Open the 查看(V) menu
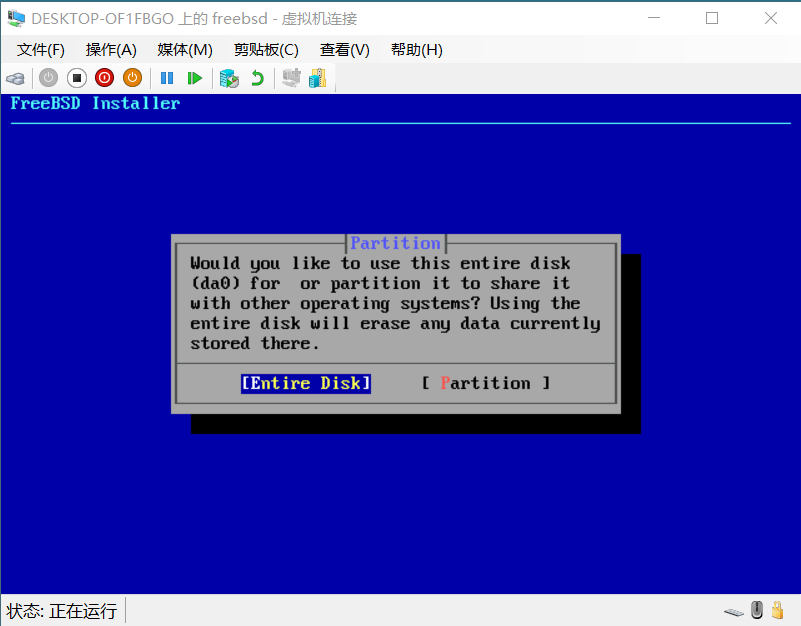This screenshot has width=801, height=626. click(344, 50)
